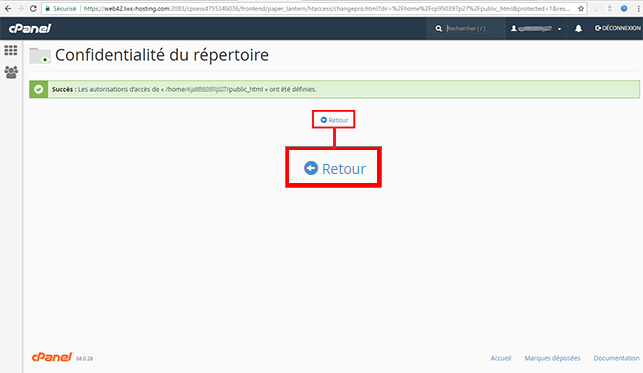The width and height of the screenshot is (643, 373).
Task: Click the folder icon beside the page title
Action: pyautogui.click(x=39, y=55)
